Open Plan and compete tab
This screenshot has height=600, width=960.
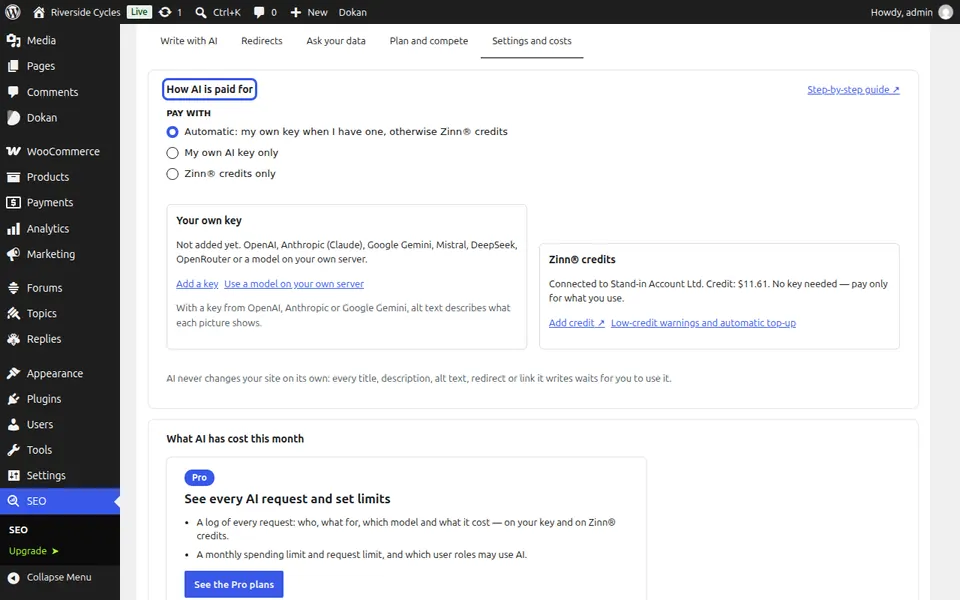429,41
